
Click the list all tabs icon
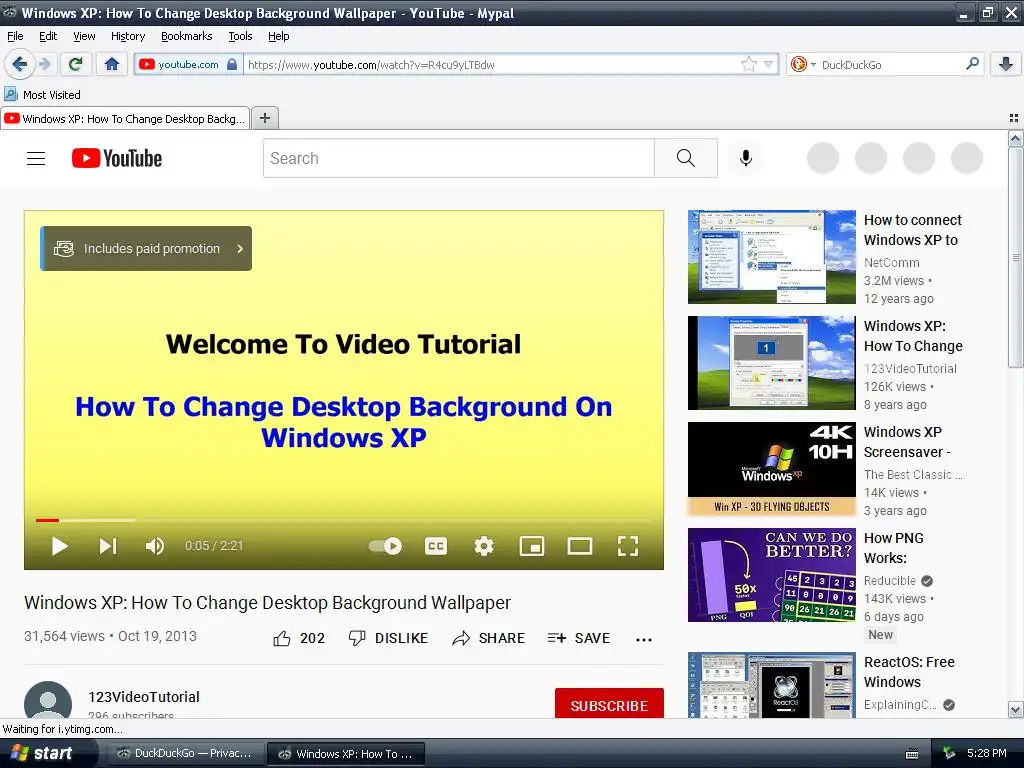1014,118
